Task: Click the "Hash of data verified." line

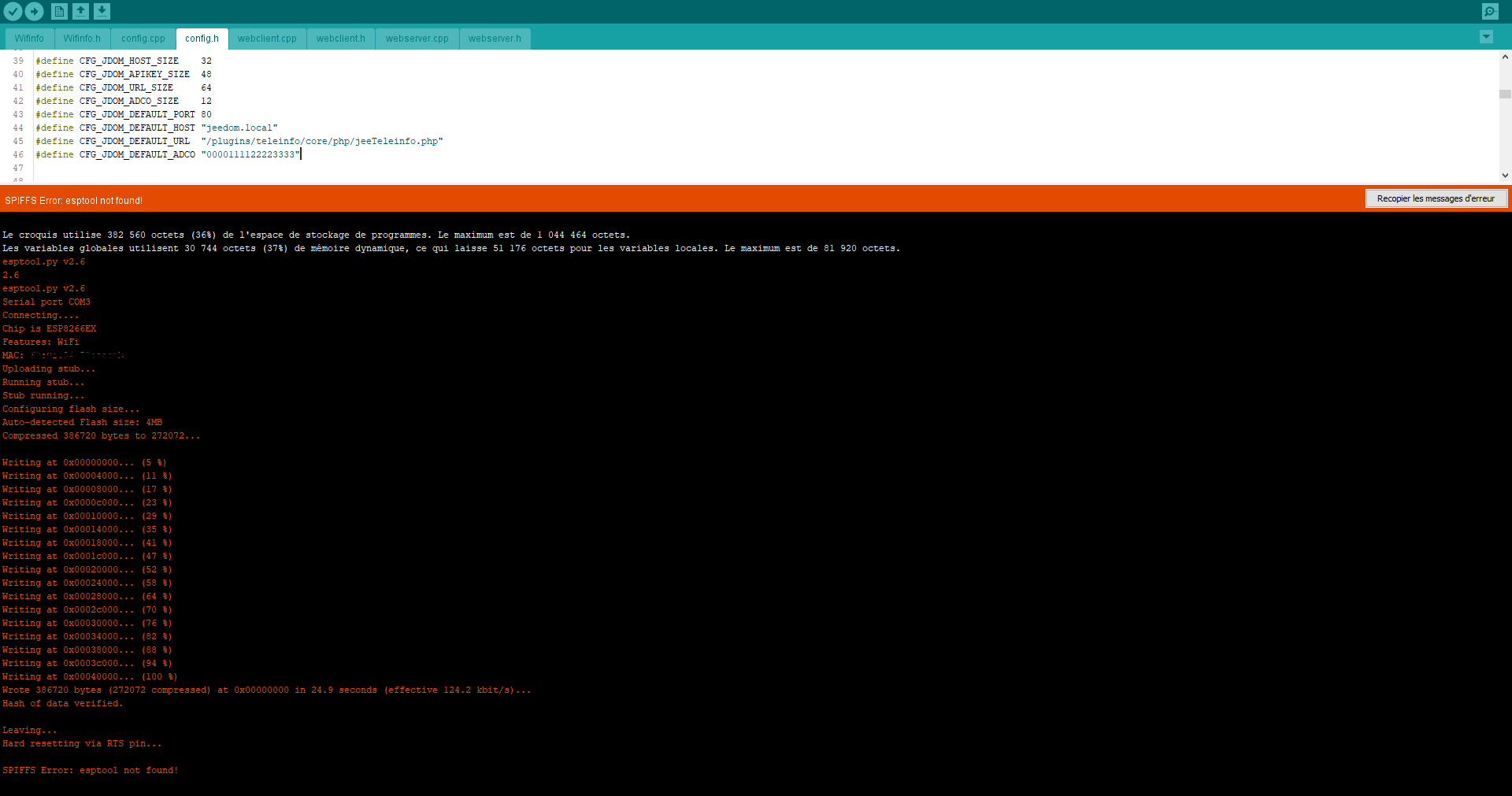Action: pos(62,703)
